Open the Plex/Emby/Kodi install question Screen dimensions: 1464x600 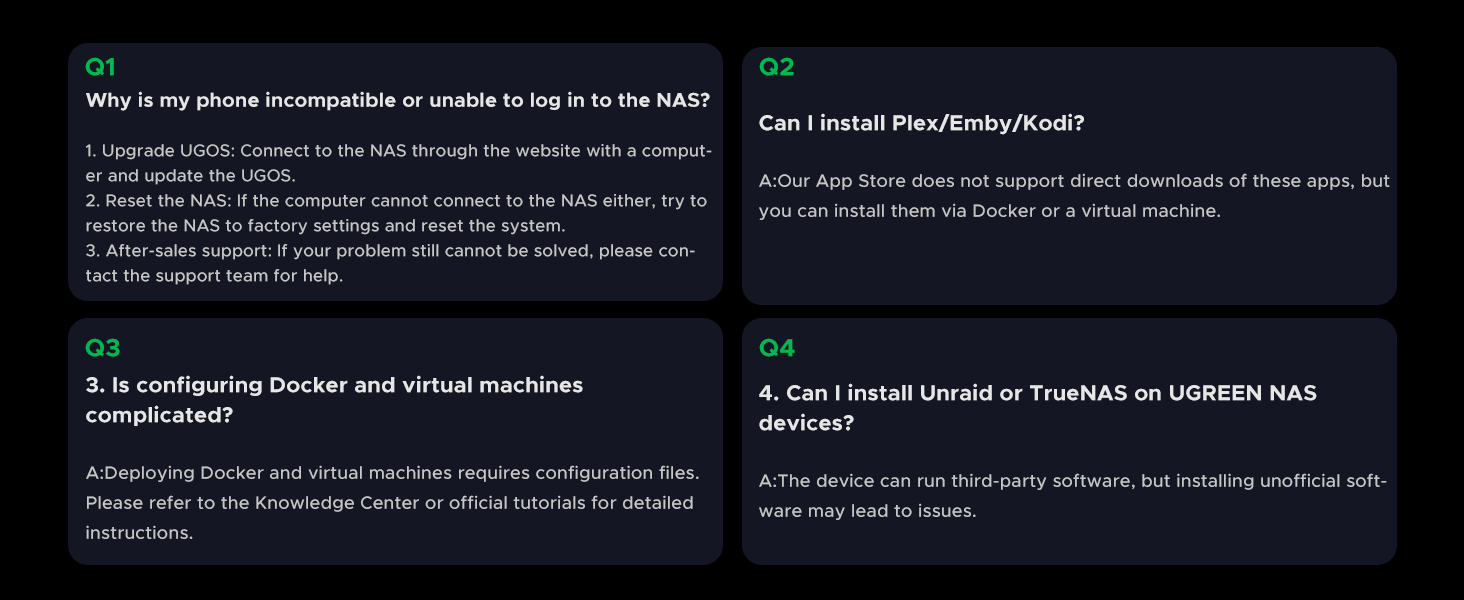[921, 123]
